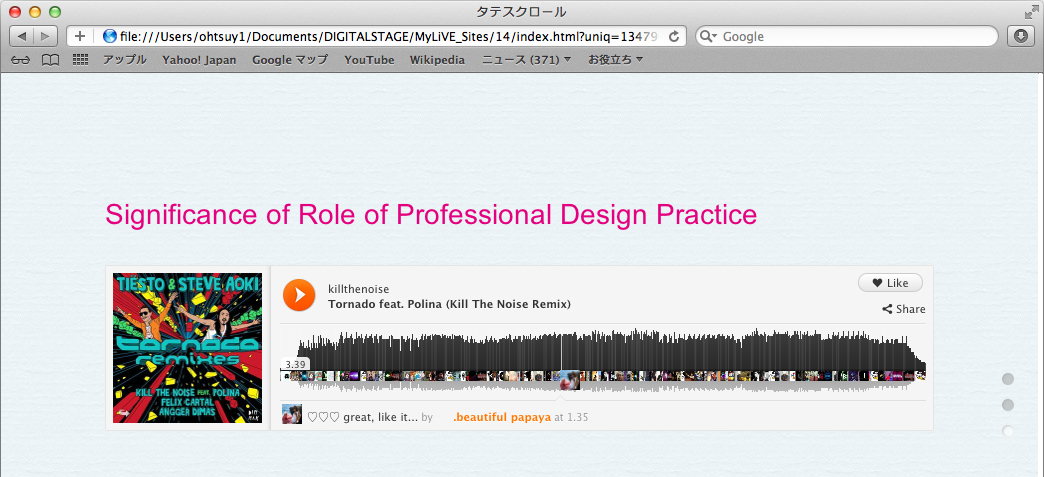Image resolution: width=1044 pixels, height=477 pixels.
Task: Expand the お役立ち bookmarks folder
Action: [x=615, y=60]
